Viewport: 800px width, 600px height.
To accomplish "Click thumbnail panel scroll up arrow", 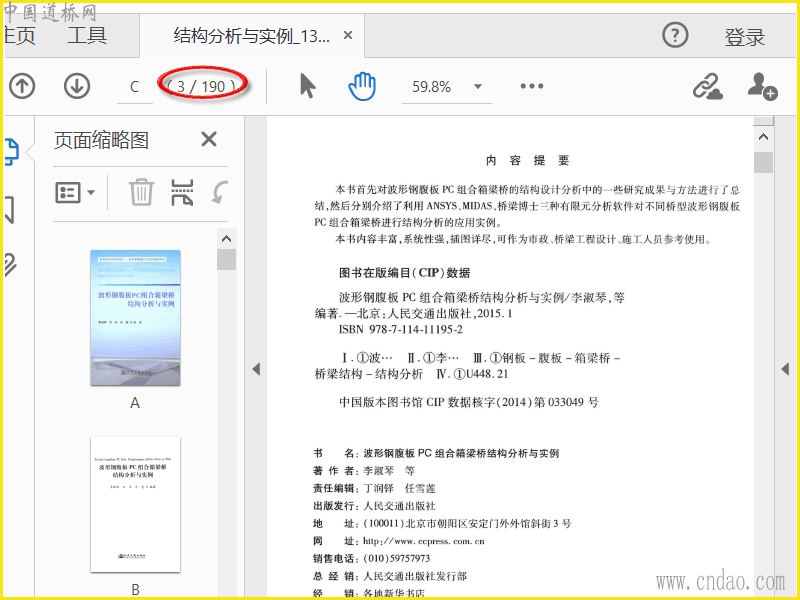I will [x=226, y=238].
